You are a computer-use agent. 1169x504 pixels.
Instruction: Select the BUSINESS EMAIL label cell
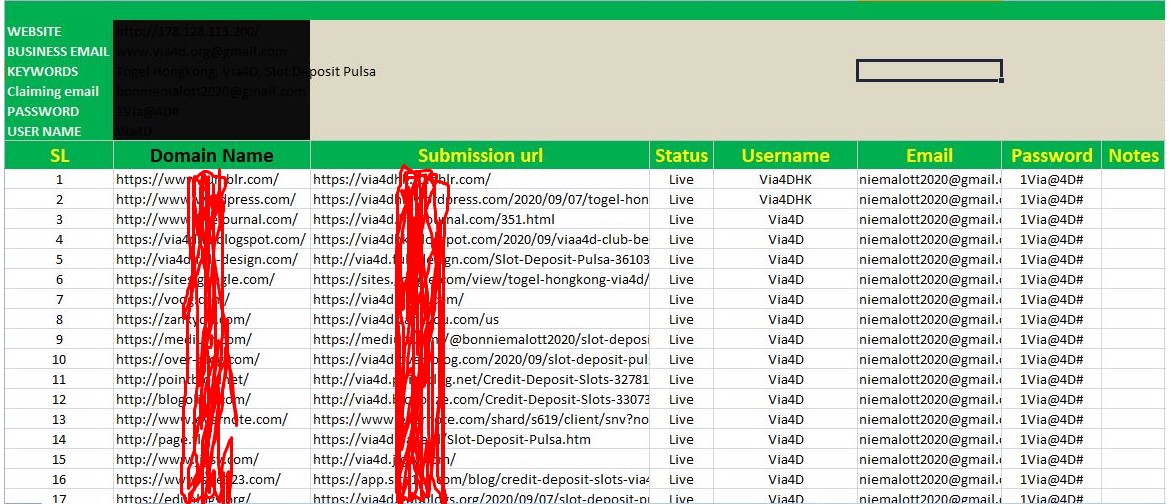pos(59,51)
